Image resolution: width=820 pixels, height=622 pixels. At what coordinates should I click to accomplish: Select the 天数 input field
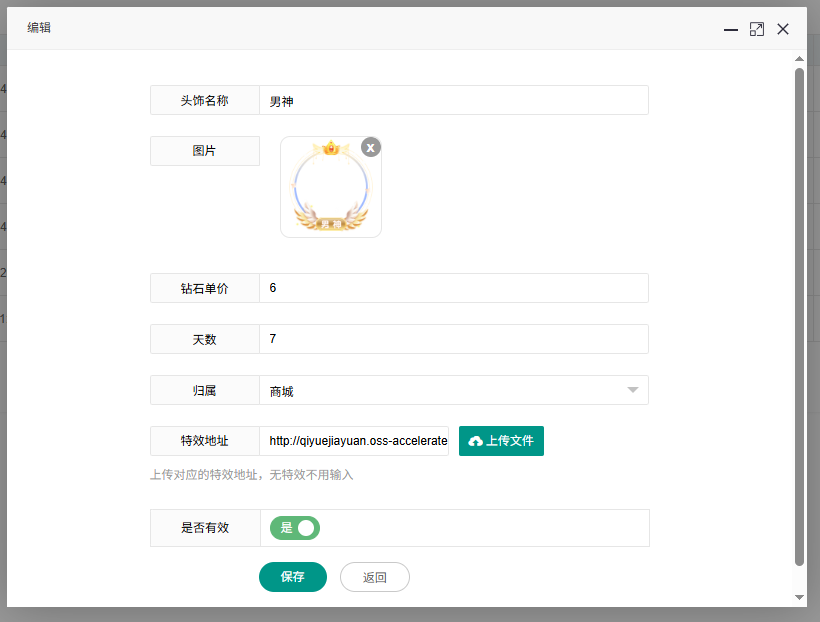tap(453, 339)
